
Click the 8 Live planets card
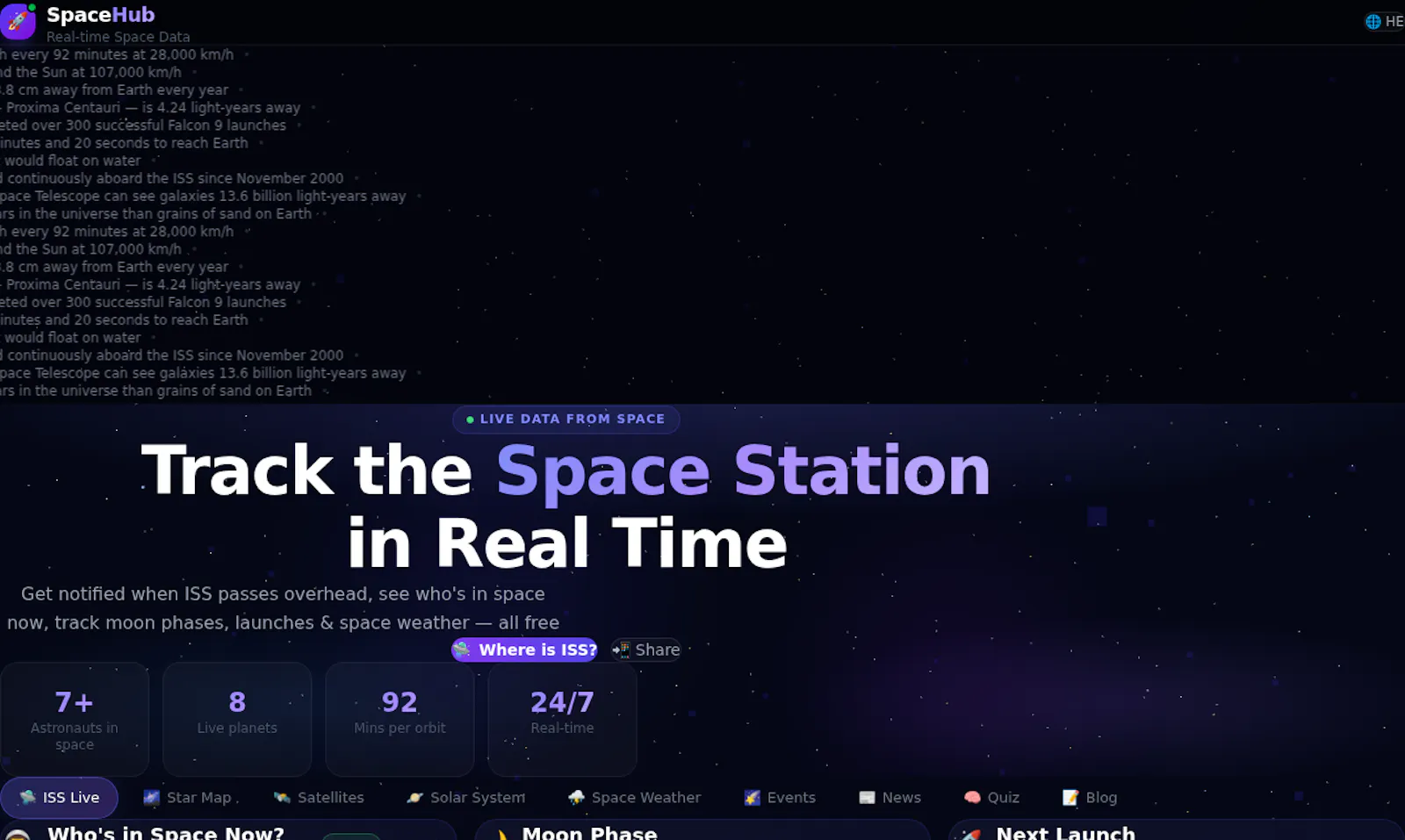[237, 719]
